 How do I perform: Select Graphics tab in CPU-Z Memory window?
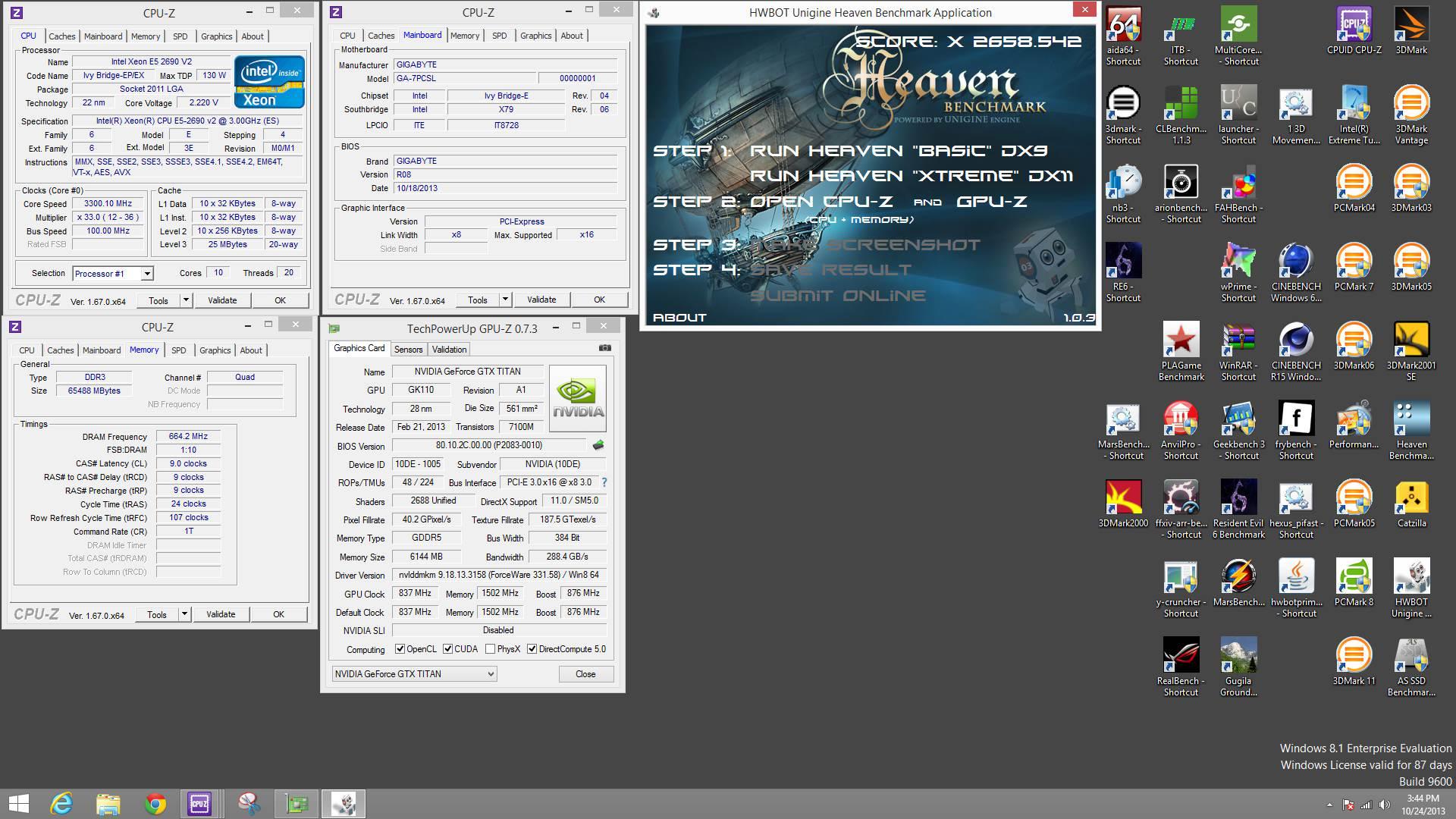pyautogui.click(x=215, y=350)
